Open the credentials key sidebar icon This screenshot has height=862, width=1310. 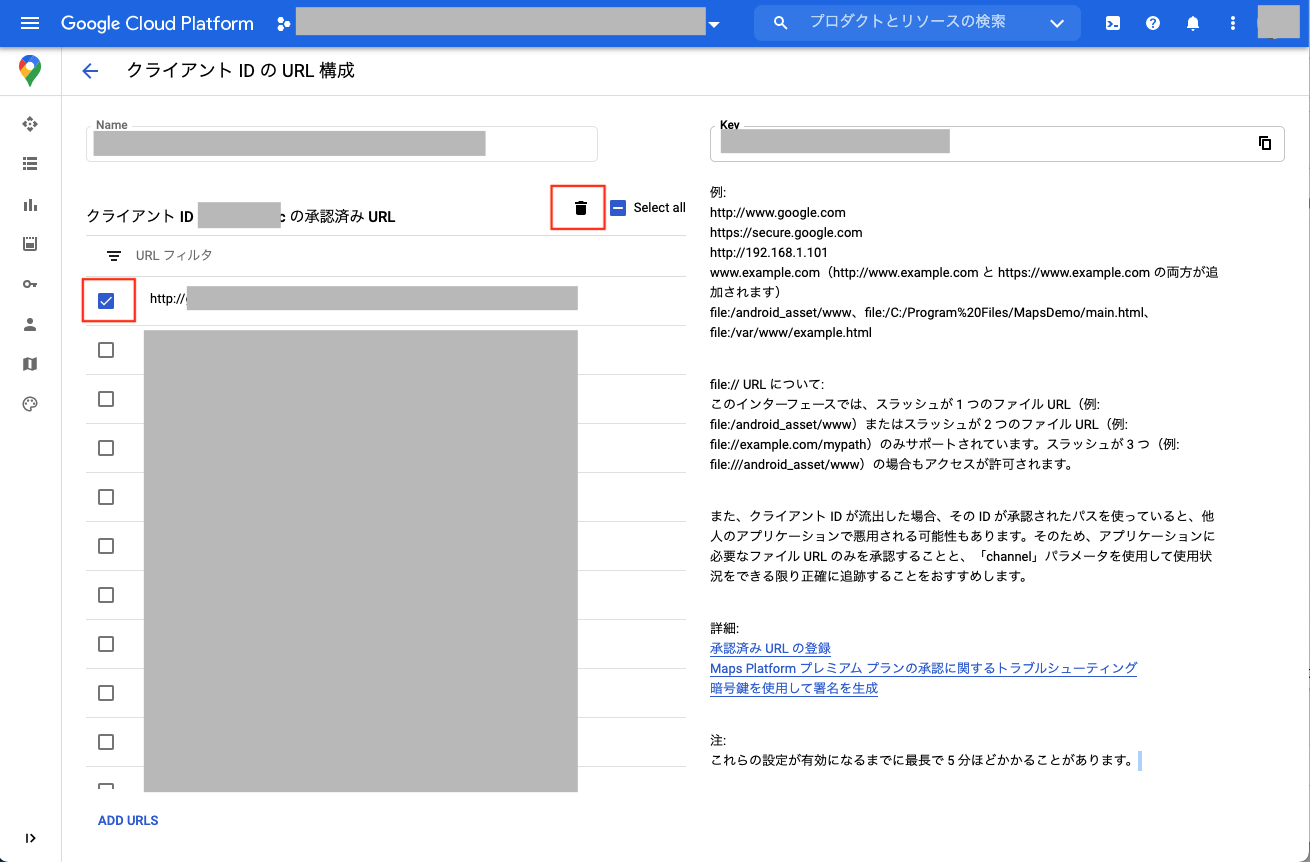tap(30, 284)
